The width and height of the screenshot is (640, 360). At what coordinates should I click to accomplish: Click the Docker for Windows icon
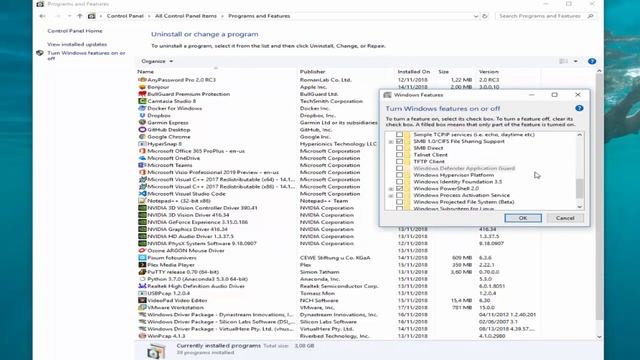pos(142,108)
